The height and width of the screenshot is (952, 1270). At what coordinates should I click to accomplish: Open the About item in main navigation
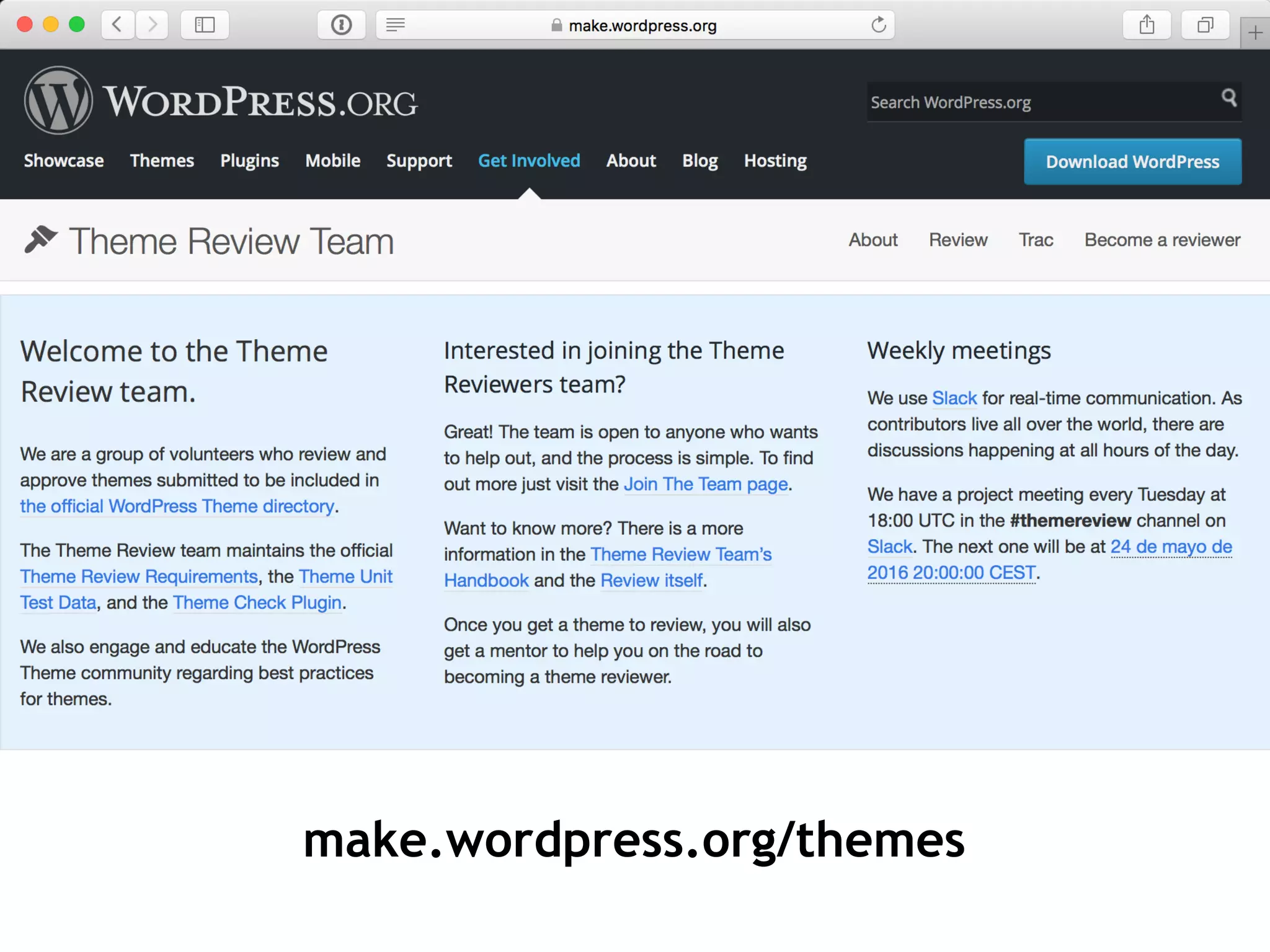point(631,161)
